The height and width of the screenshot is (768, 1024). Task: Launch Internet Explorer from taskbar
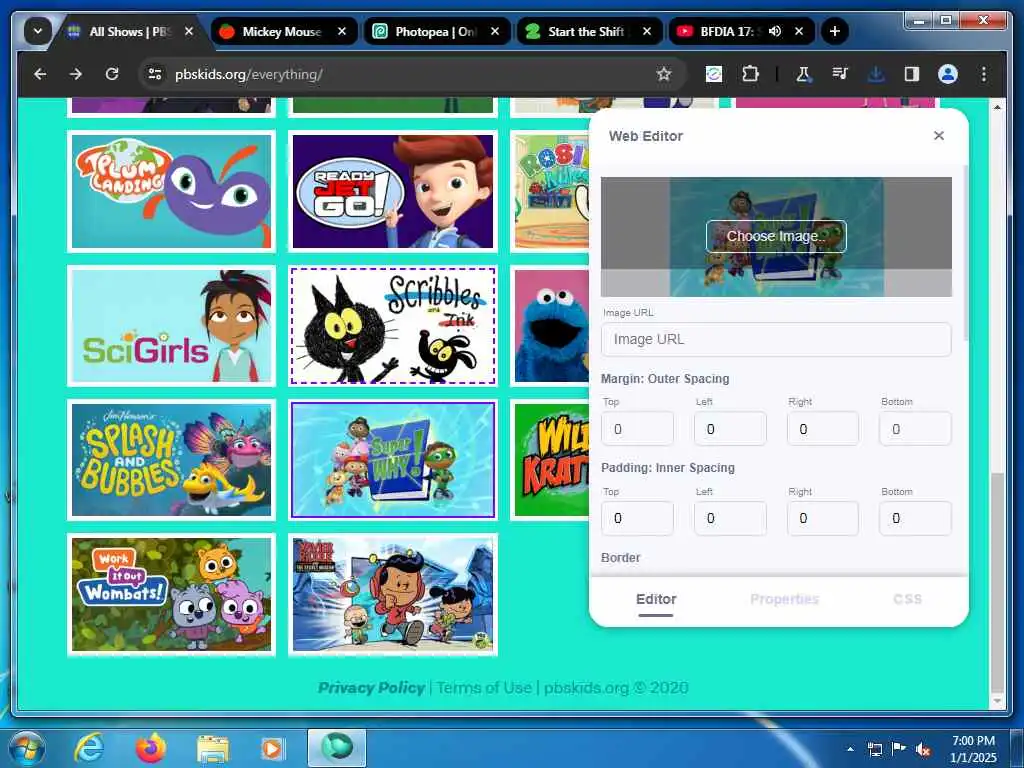88,748
